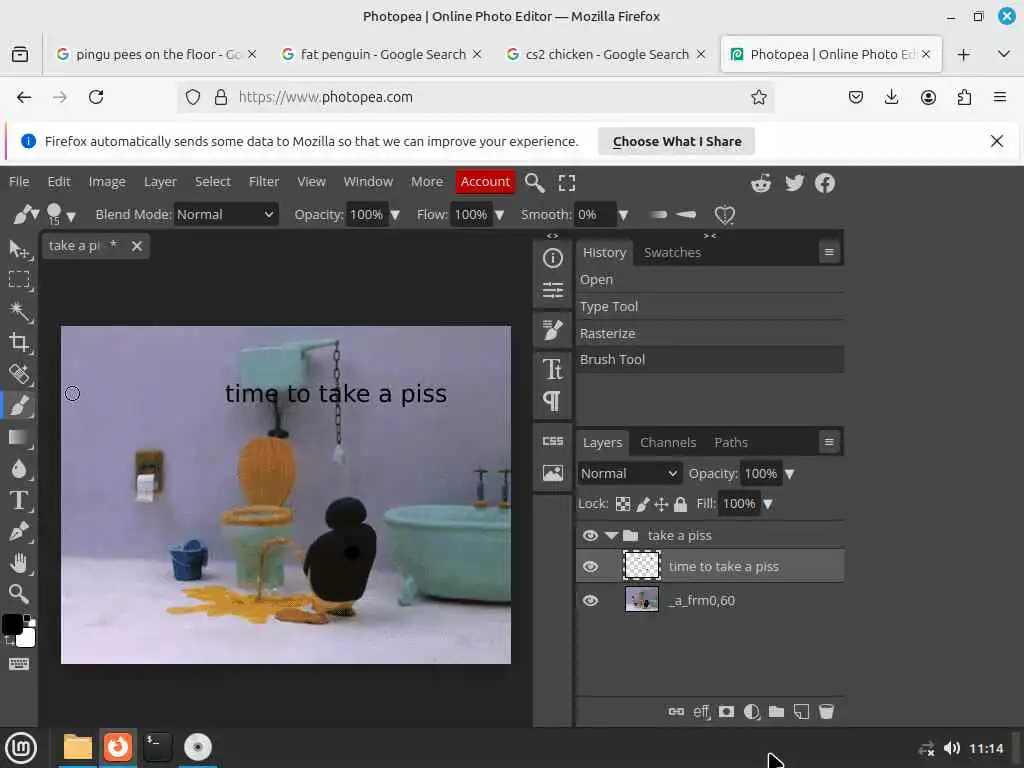
Task: Switch to the Channels tab
Action: coord(667,442)
